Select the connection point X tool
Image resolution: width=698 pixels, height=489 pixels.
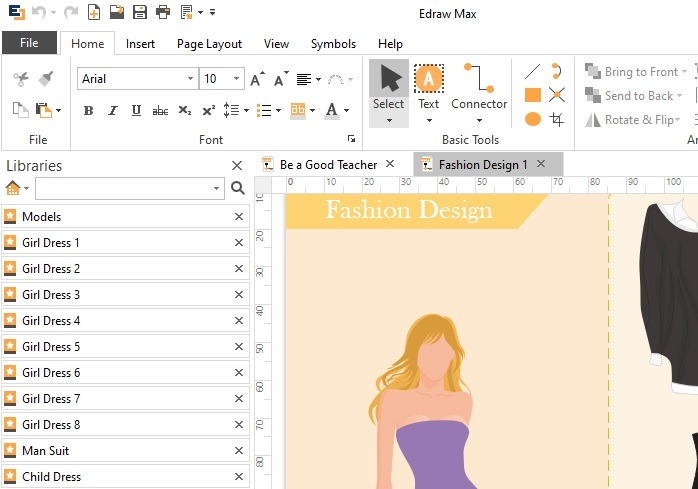pyautogui.click(x=557, y=95)
